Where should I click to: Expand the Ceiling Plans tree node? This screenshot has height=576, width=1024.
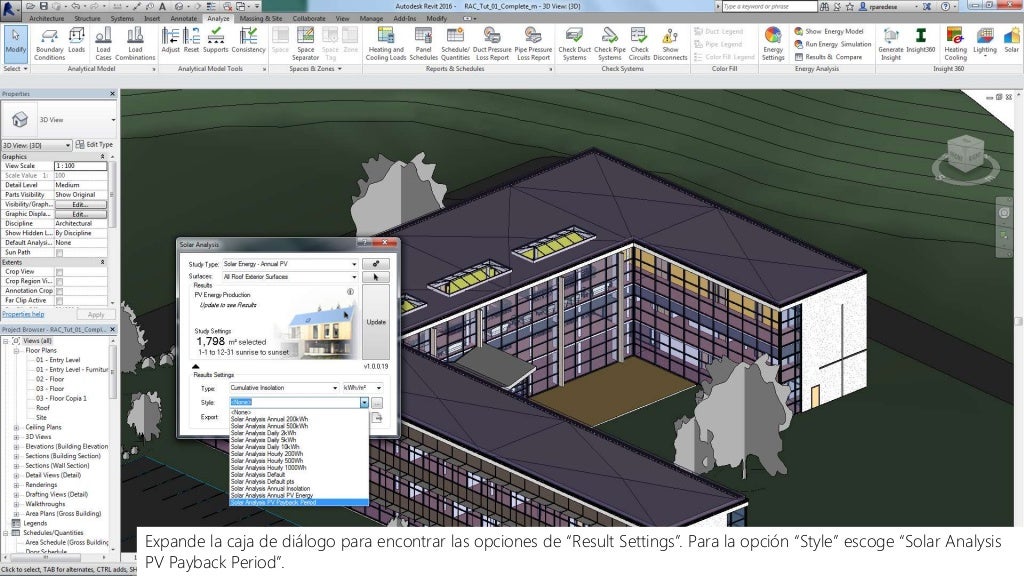tap(16, 428)
